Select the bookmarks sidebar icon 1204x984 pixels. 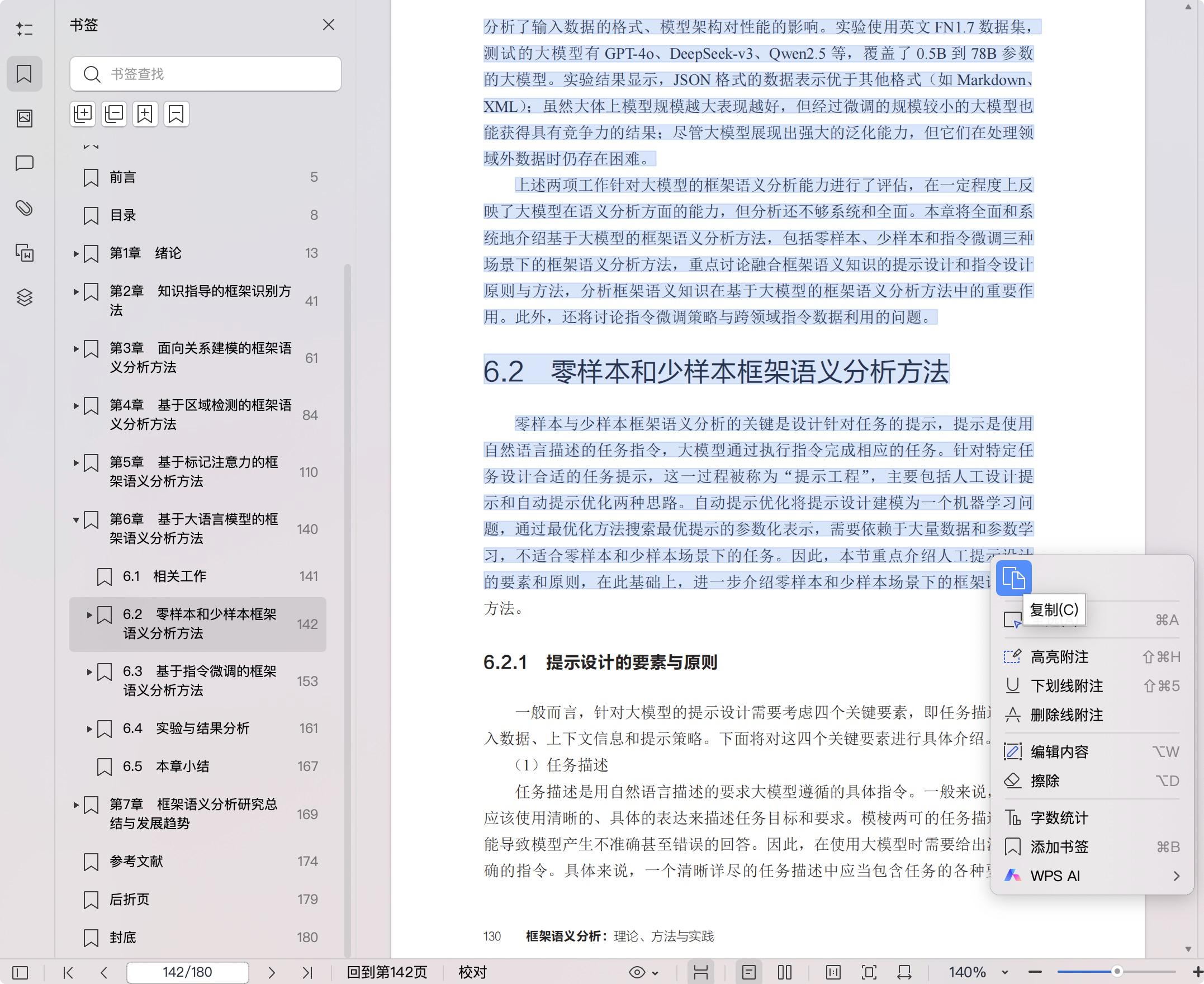(x=25, y=74)
